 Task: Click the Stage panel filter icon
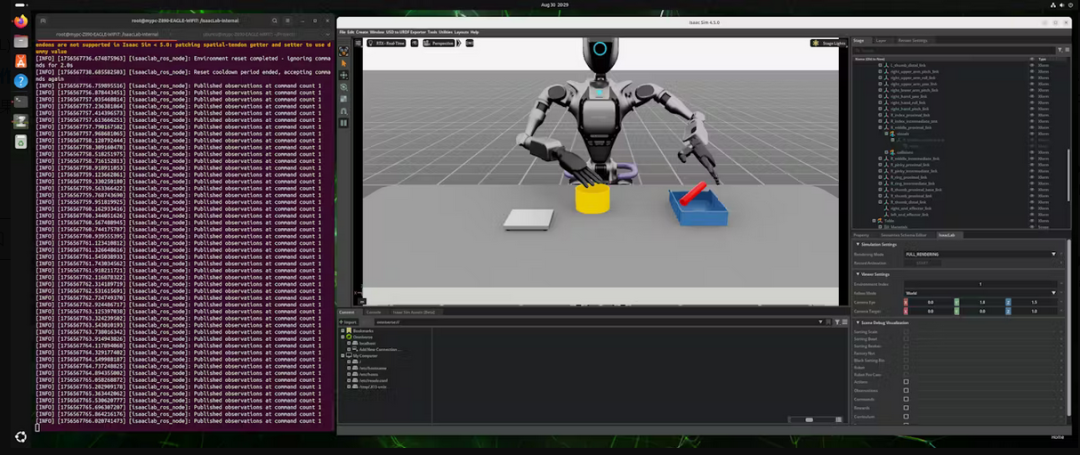(1061, 50)
